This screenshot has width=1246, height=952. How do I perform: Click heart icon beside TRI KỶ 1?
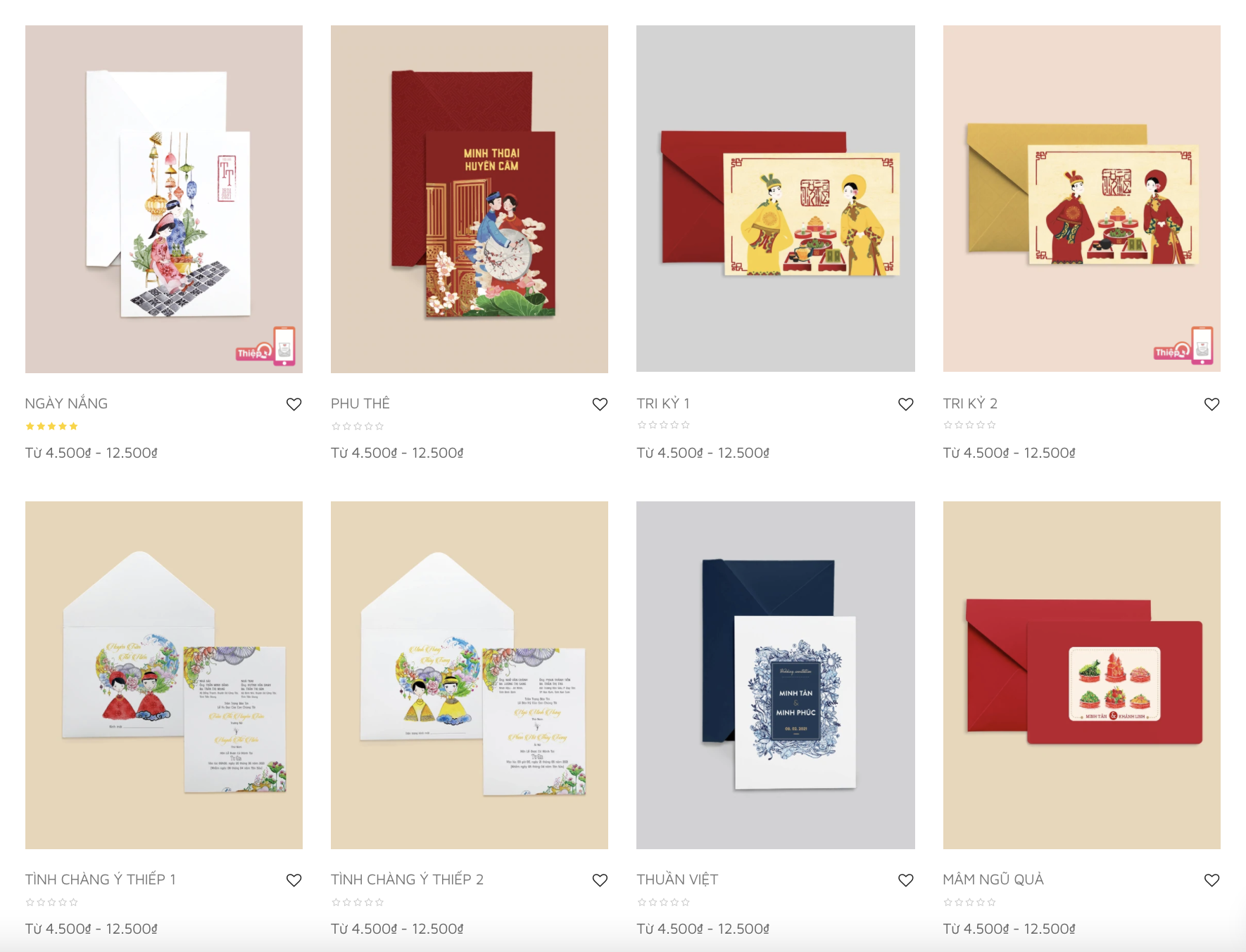tap(906, 404)
